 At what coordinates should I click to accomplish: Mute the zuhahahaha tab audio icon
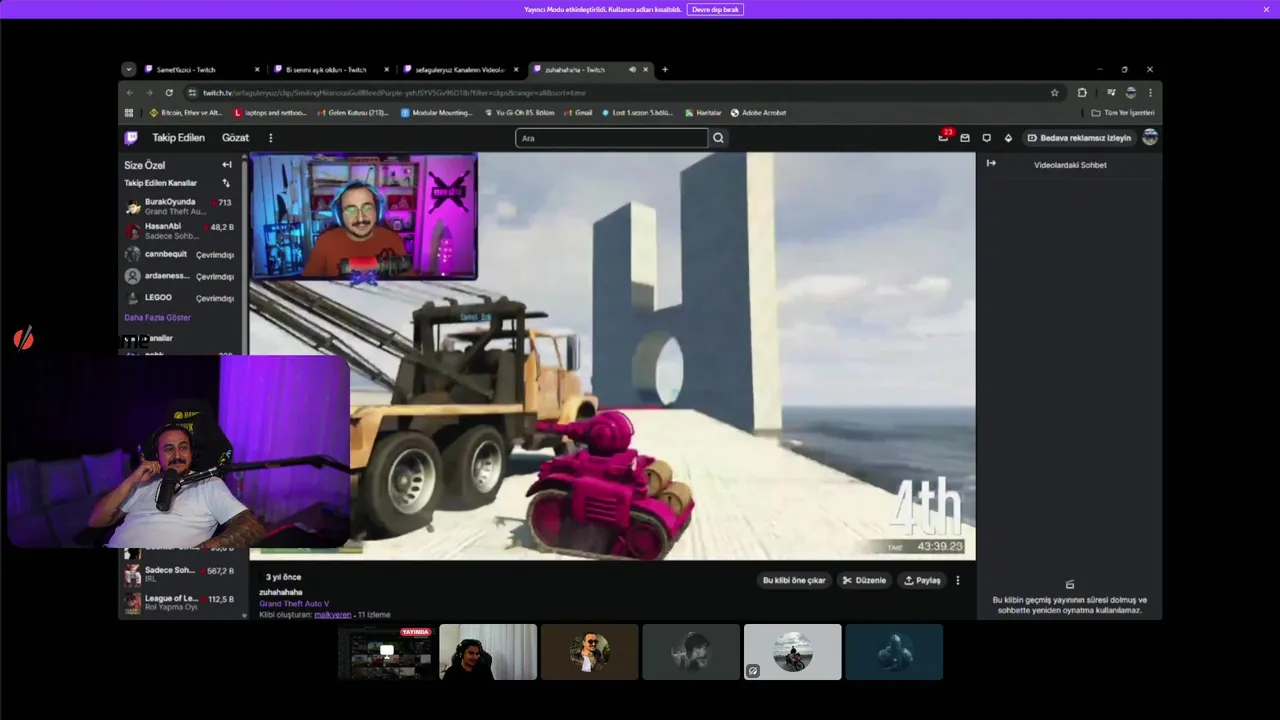[x=632, y=70]
